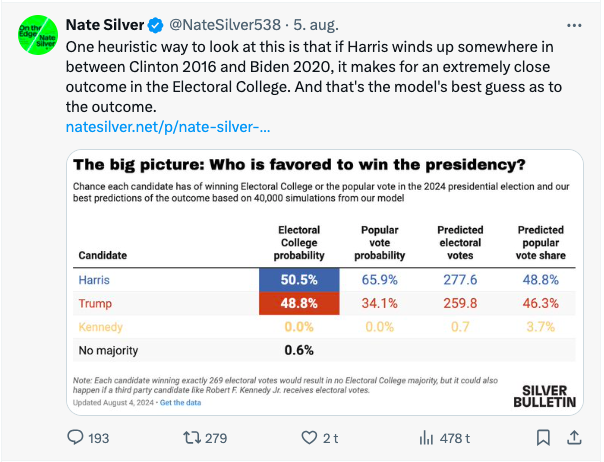Viewport: 604px width, 462px height.
Task: Click the Nate Silver display name
Action: (x=105, y=25)
